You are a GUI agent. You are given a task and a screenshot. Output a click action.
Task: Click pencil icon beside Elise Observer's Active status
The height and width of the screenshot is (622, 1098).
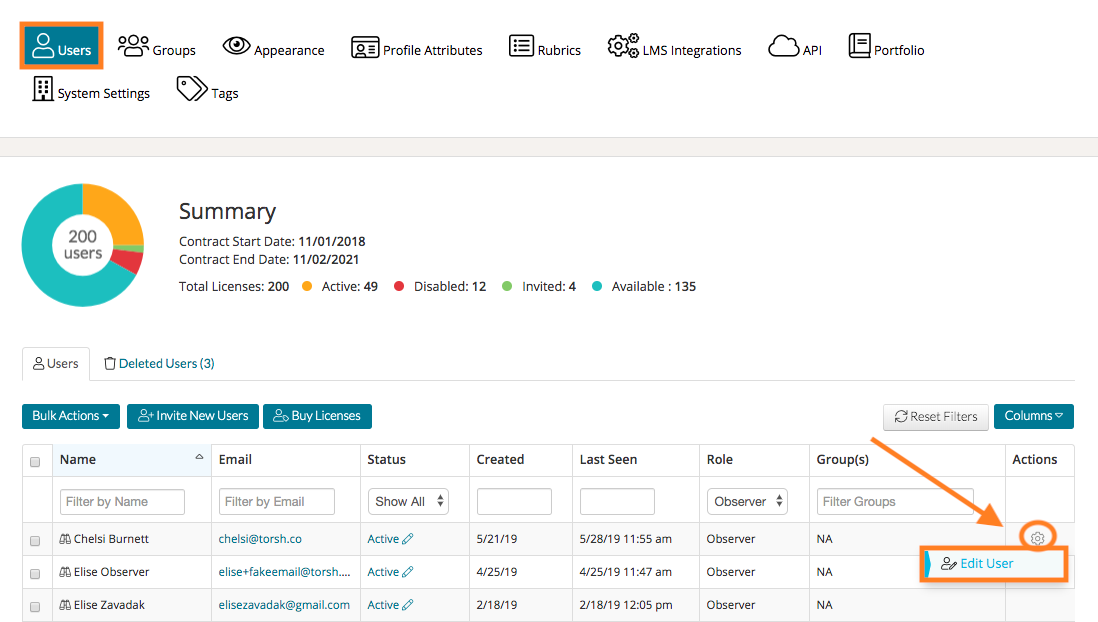pos(408,572)
